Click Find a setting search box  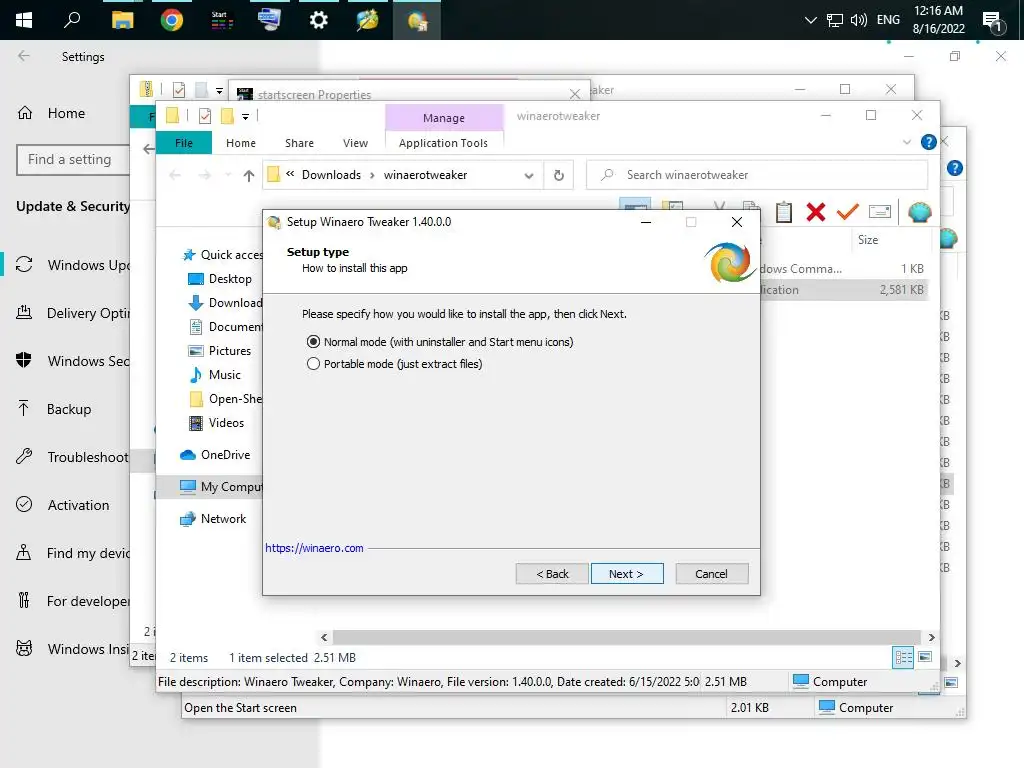click(73, 159)
